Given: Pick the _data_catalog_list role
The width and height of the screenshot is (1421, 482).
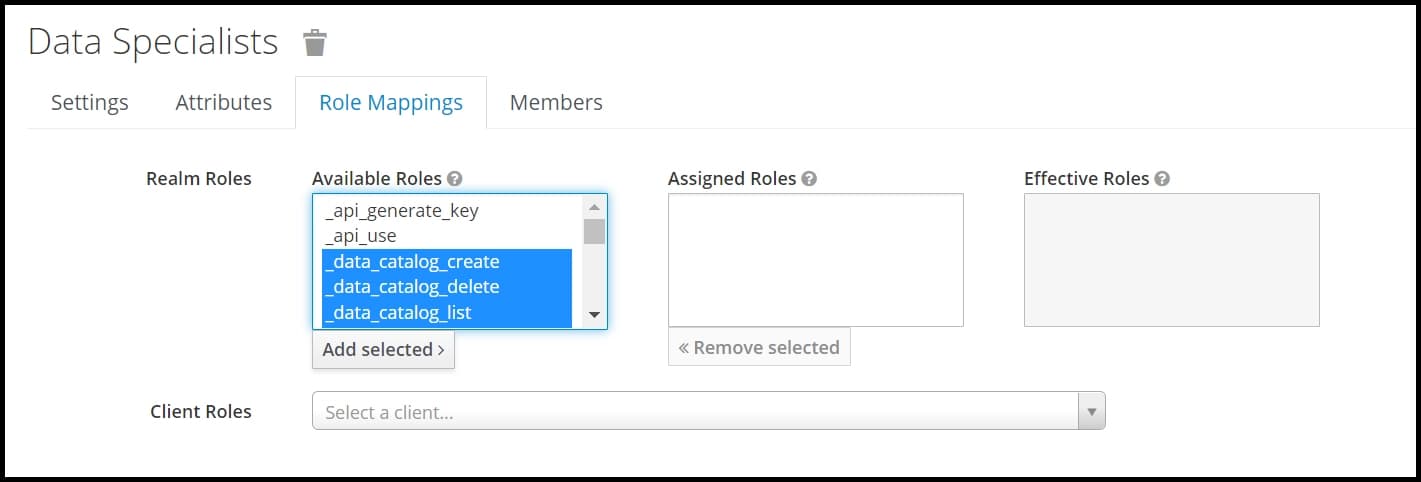Looking at the screenshot, I should [x=447, y=313].
